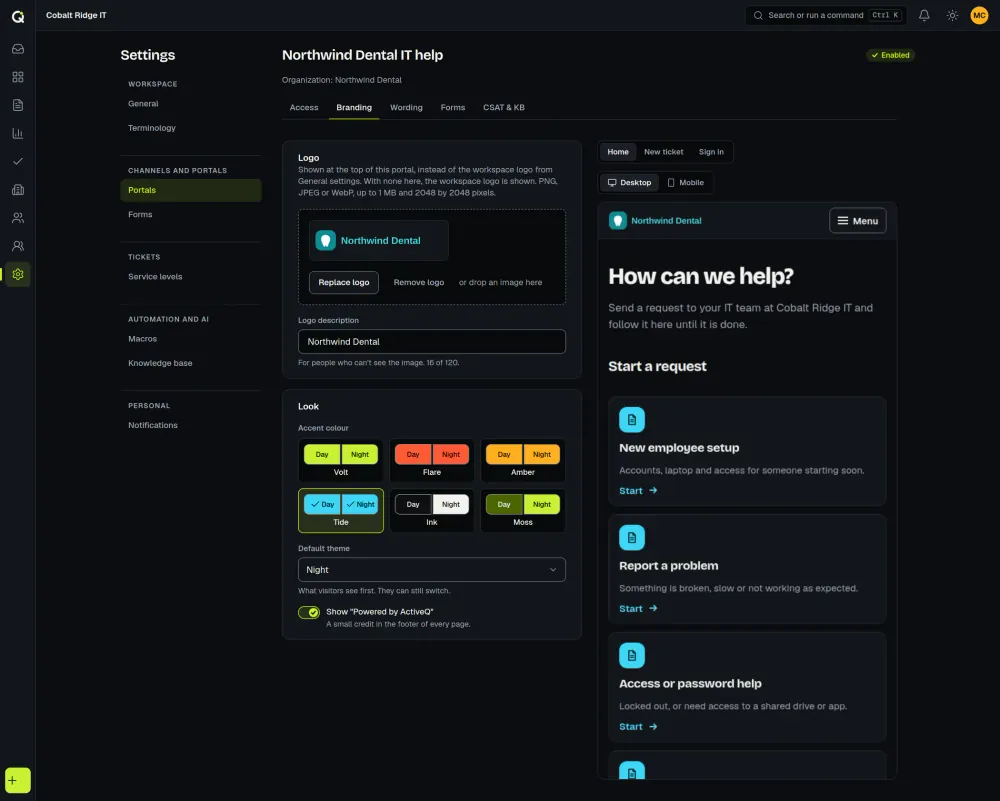Pick the Volt Night colour swatch
Viewport: 1000px width, 801px height.
coord(360,455)
